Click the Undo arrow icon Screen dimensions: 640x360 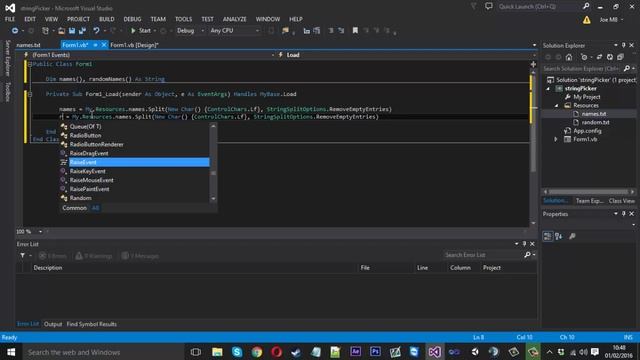pos(96,31)
